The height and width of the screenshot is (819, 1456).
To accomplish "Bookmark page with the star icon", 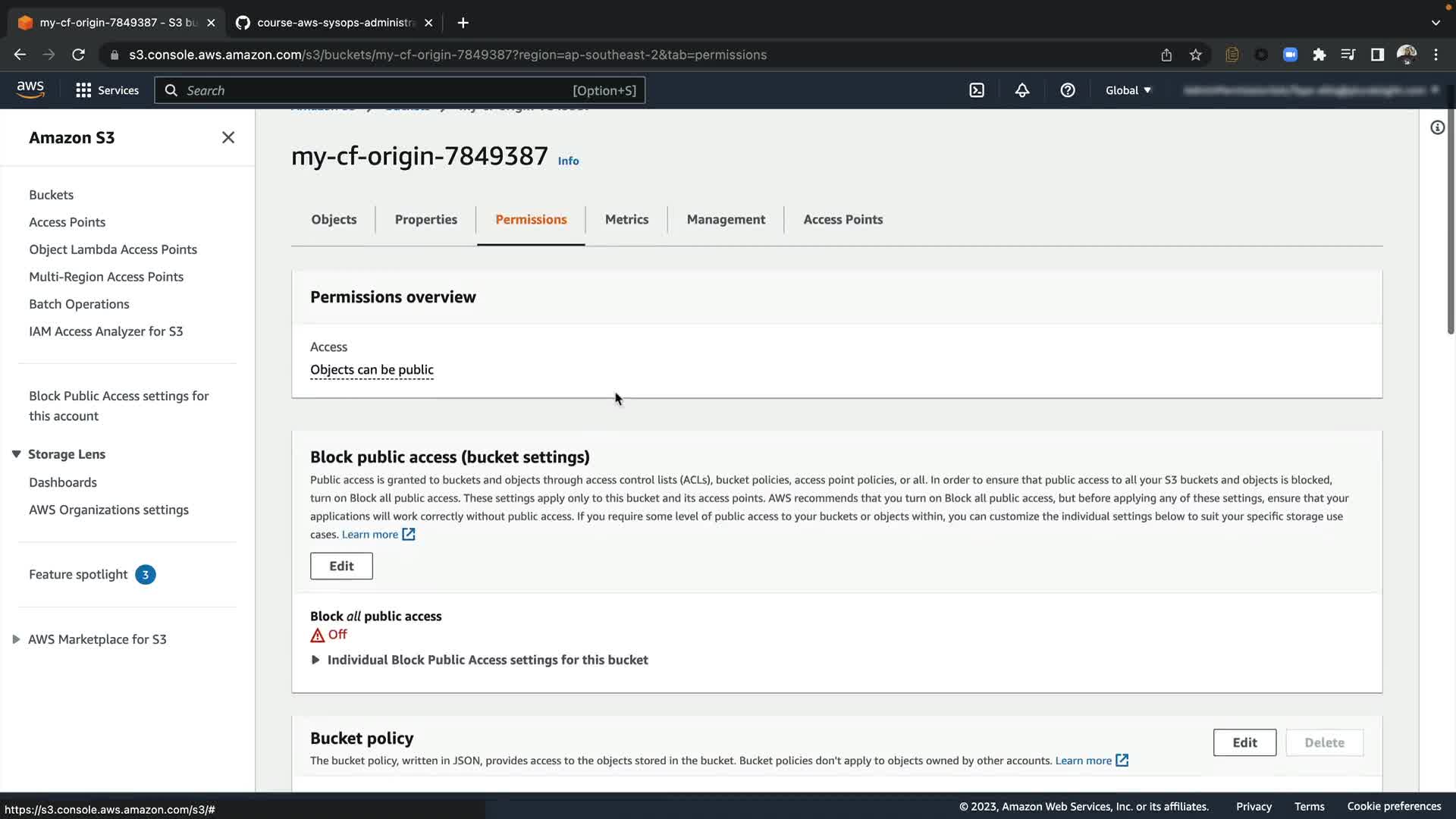I will coord(1196,55).
